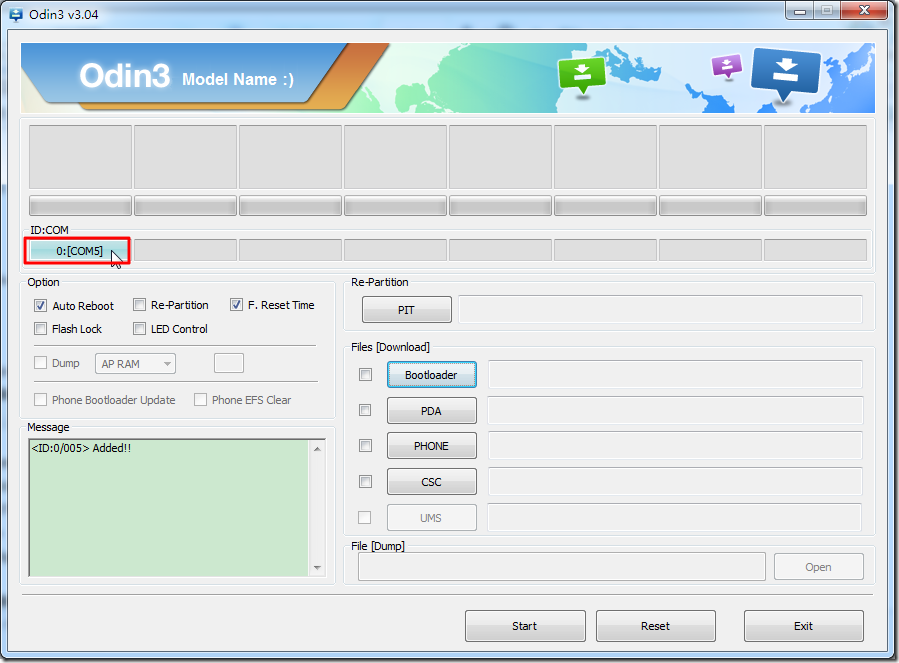Enable the Flash Lock checkbox
This screenshot has width=899, height=663.
click(40, 329)
